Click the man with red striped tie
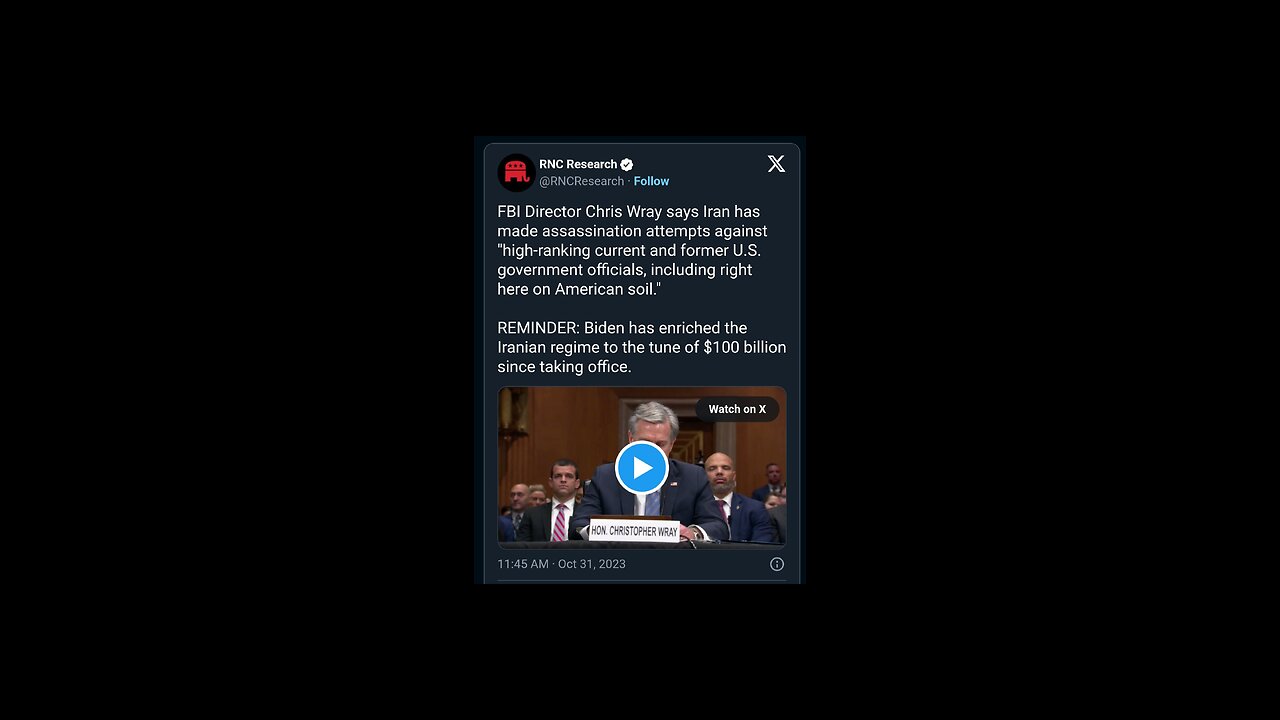The height and width of the screenshot is (720, 1280). pos(561,503)
